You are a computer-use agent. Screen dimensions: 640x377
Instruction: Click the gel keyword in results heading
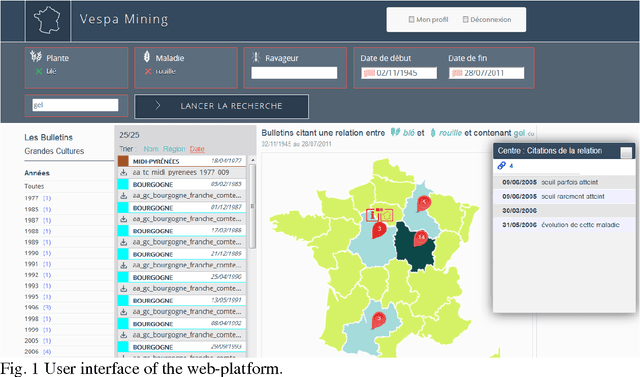(519, 133)
